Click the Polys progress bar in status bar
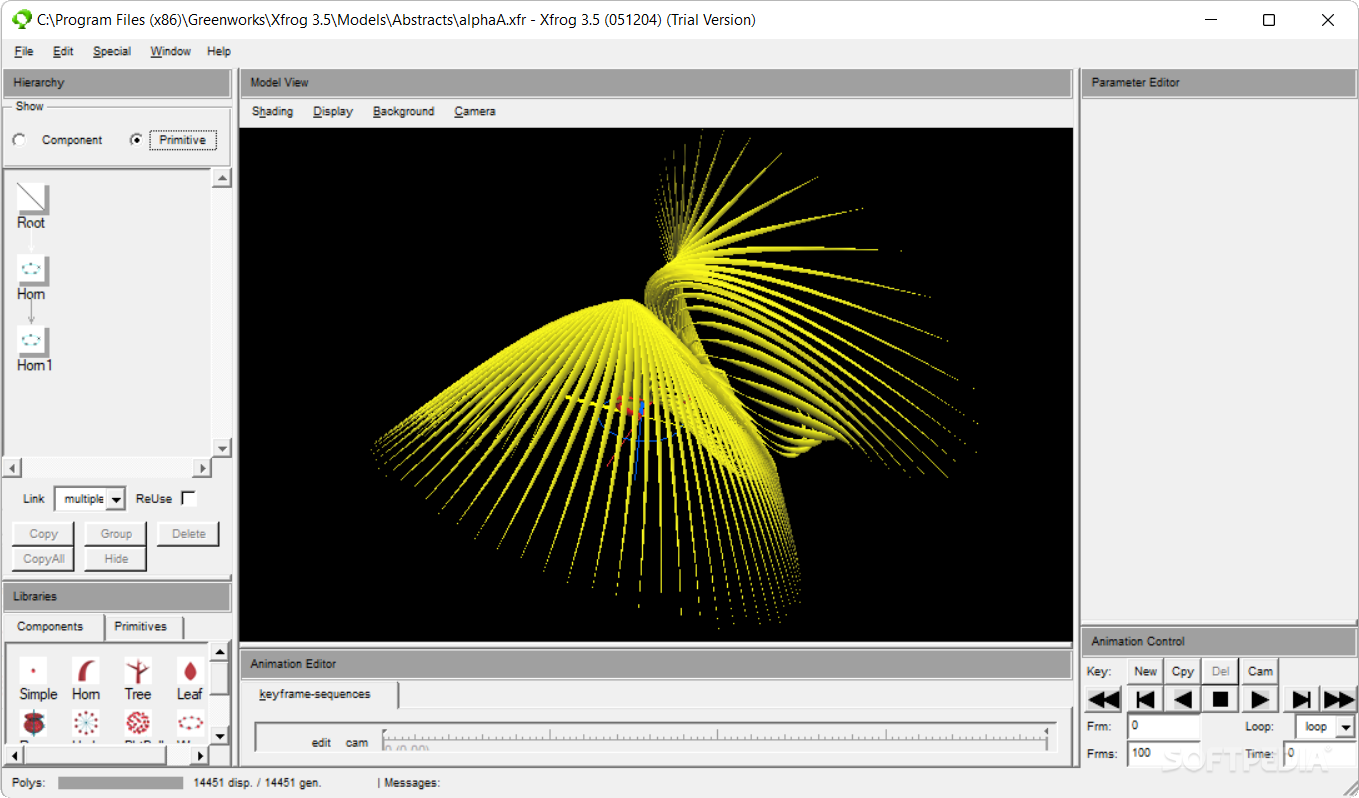This screenshot has height=798, width=1359. tap(121, 783)
